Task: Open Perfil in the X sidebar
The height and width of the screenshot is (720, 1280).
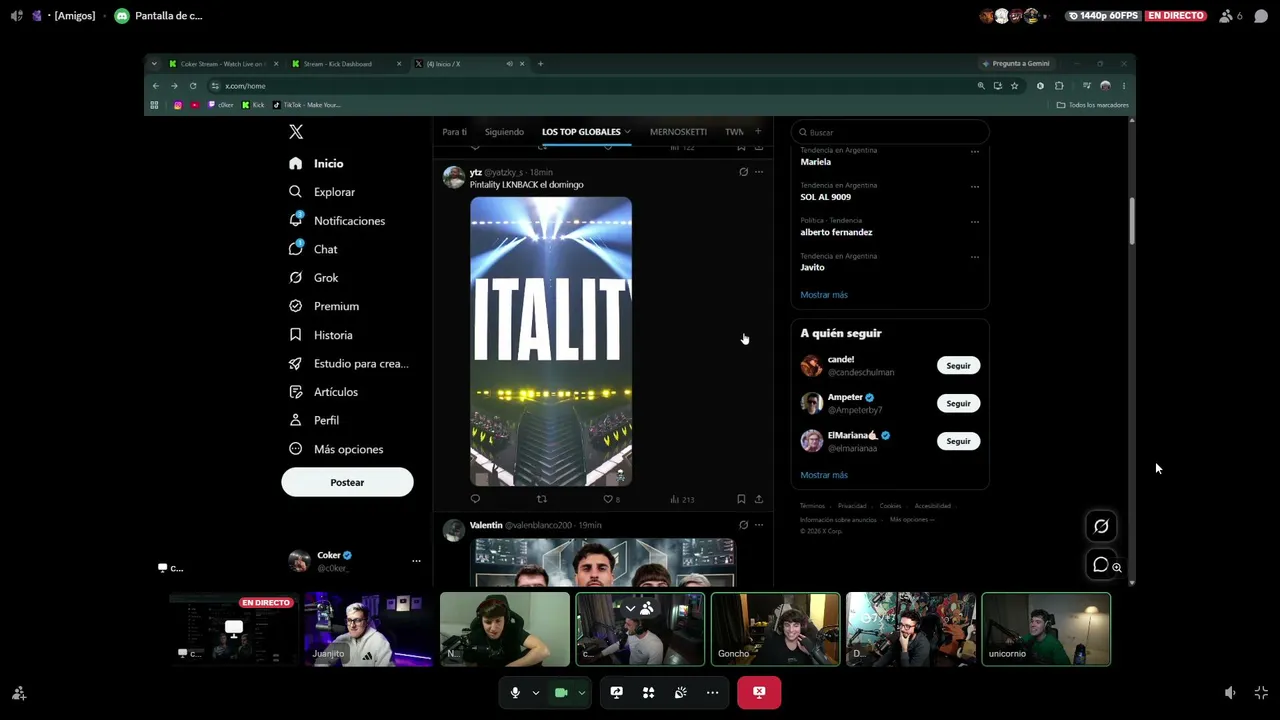Action: point(314,421)
